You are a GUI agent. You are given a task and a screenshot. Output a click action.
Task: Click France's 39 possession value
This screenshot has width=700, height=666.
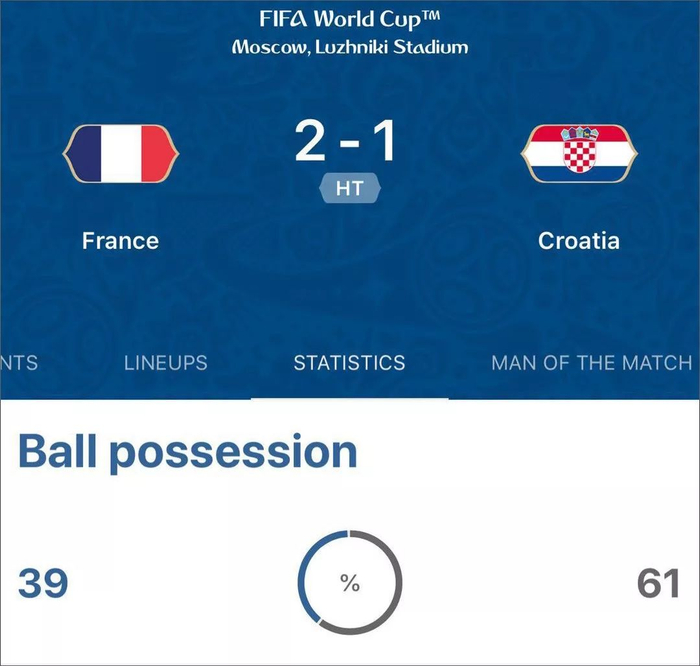(x=43, y=583)
